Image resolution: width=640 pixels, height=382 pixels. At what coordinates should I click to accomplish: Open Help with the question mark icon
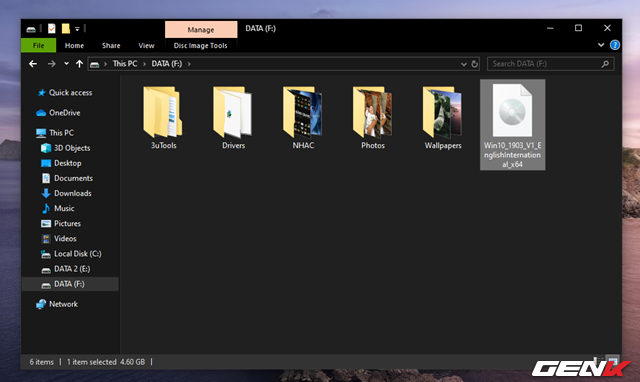click(x=615, y=45)
